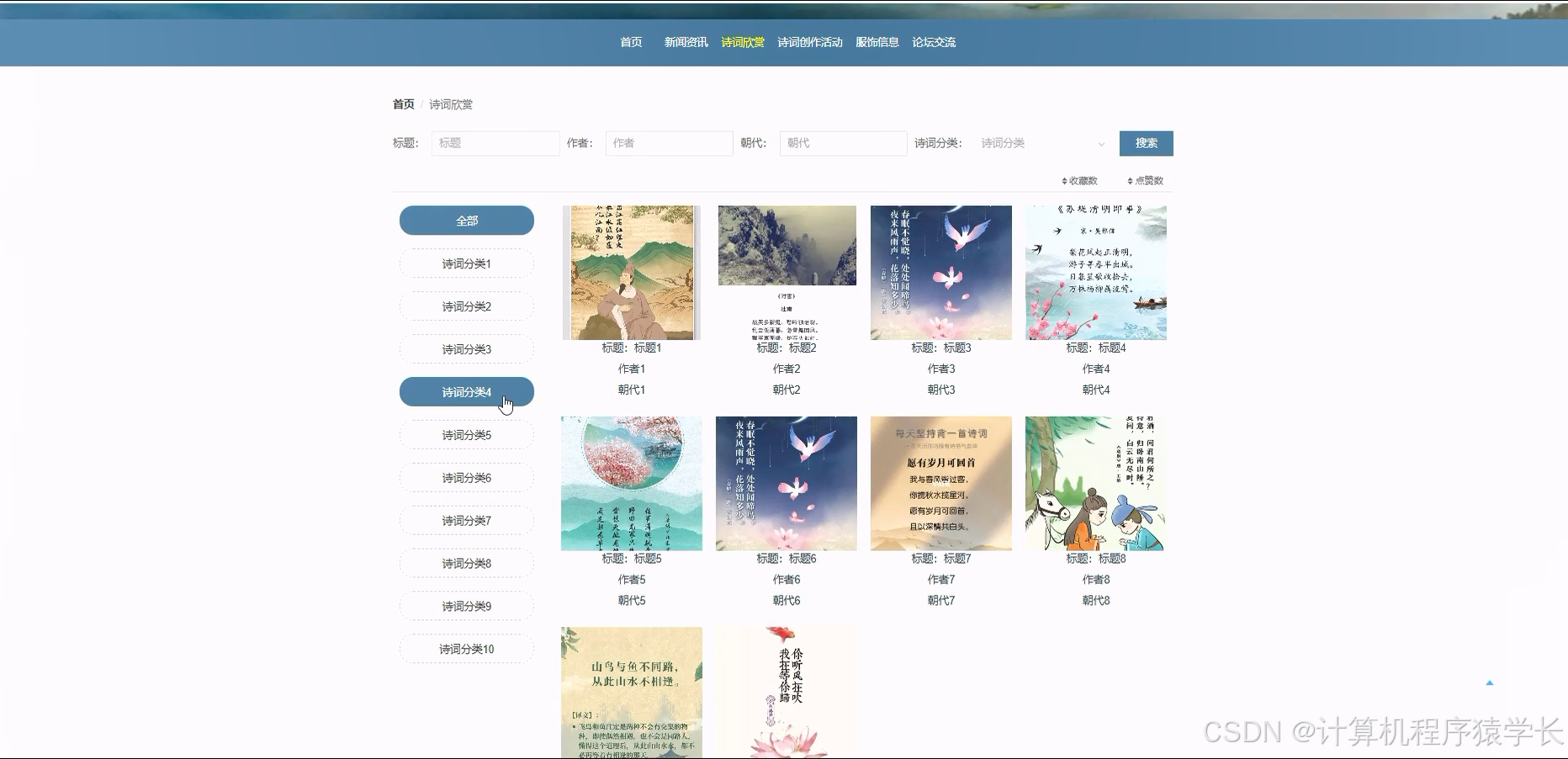1568x759 pixels.
Task: Click the 诗词欣赏 highlighted nav item
Action: pos(744,41)
